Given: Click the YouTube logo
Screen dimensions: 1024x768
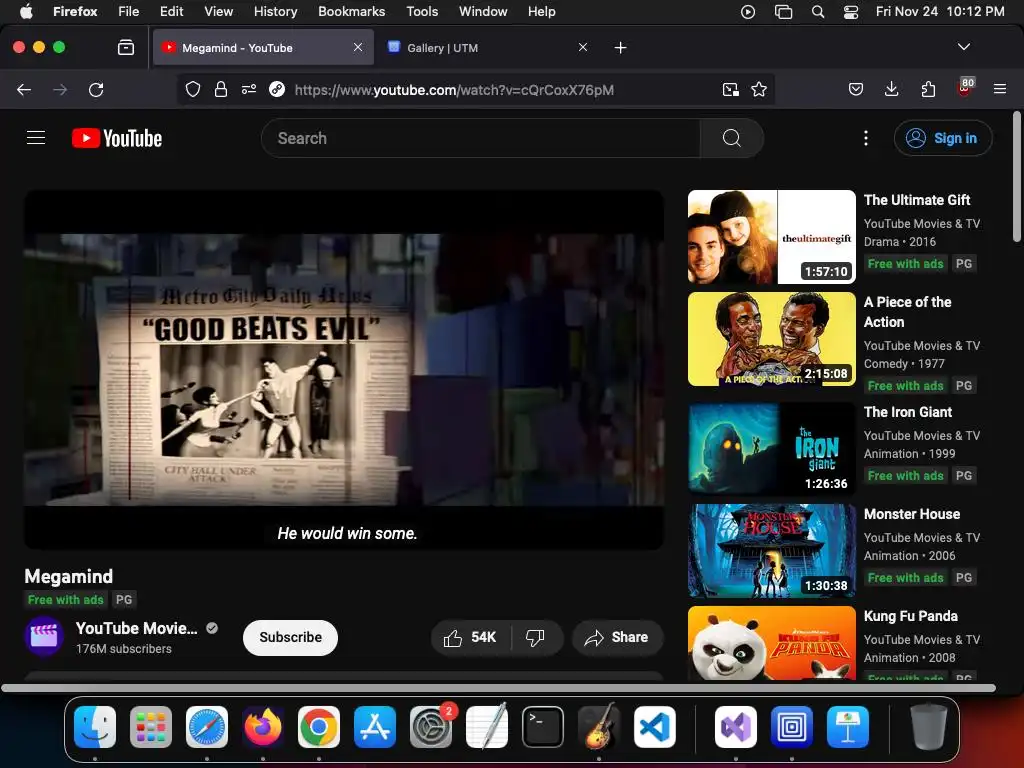Looking at the screenshot, I should pos(117,138).
